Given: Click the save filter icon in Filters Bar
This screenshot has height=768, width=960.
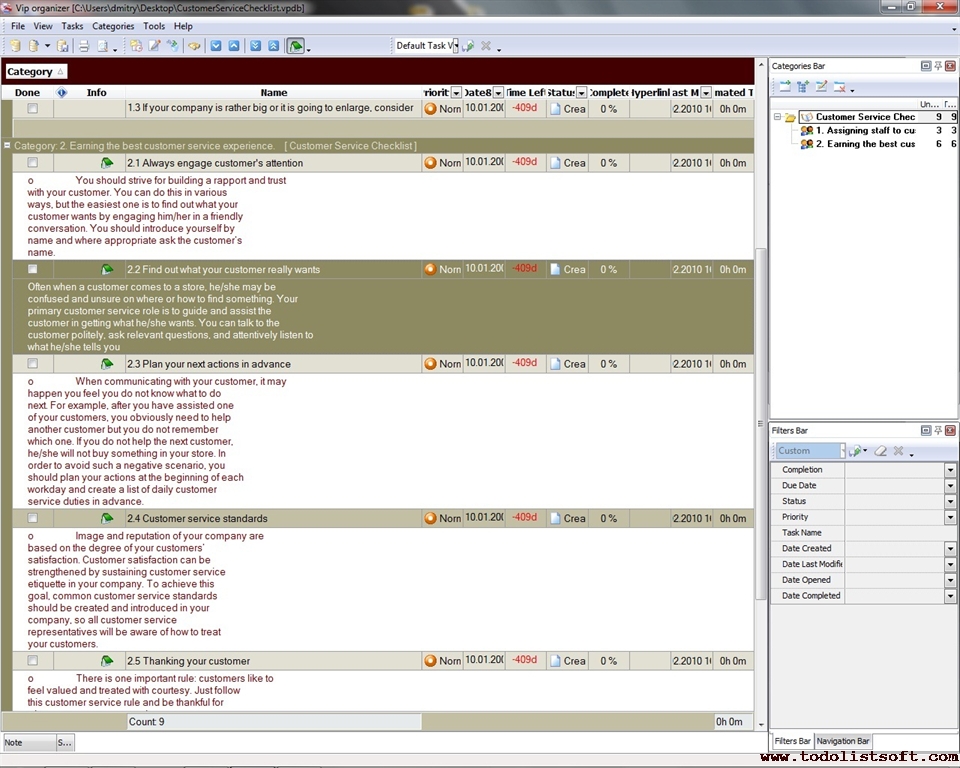Looking at the screenshot, I should point(855,451).
